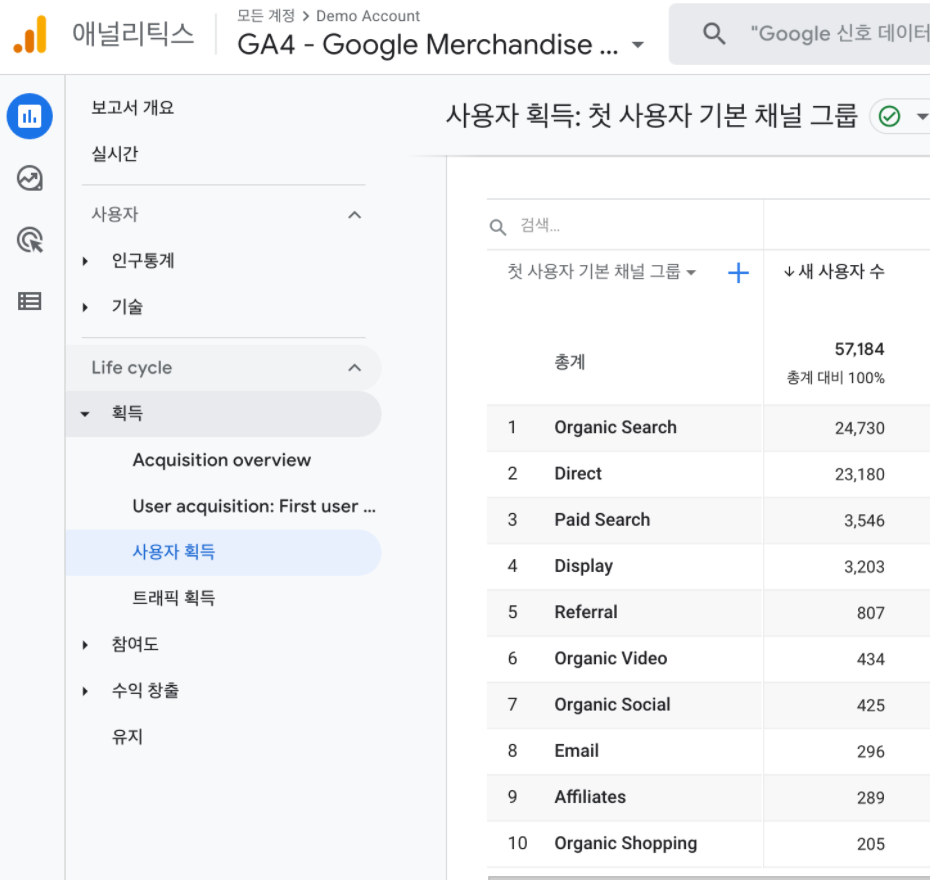
Task: Open the Advertising cursor icon
Action: pyautogui.click(x=30, y=240)
